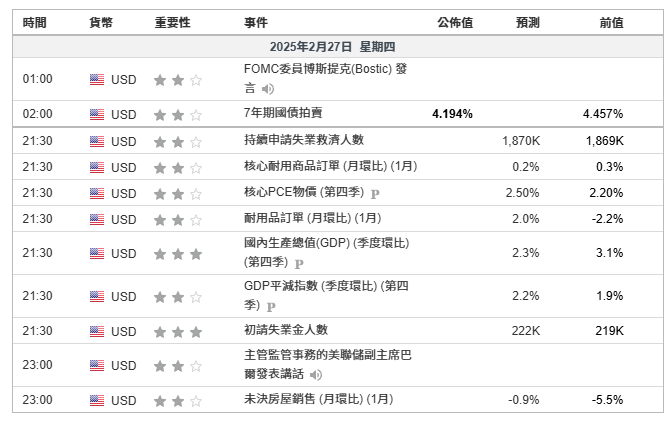The height and width of the screenshot is (422, 669).
Task: Click US flag in 未決房屋銷售 row
Action: click(97, 400)
